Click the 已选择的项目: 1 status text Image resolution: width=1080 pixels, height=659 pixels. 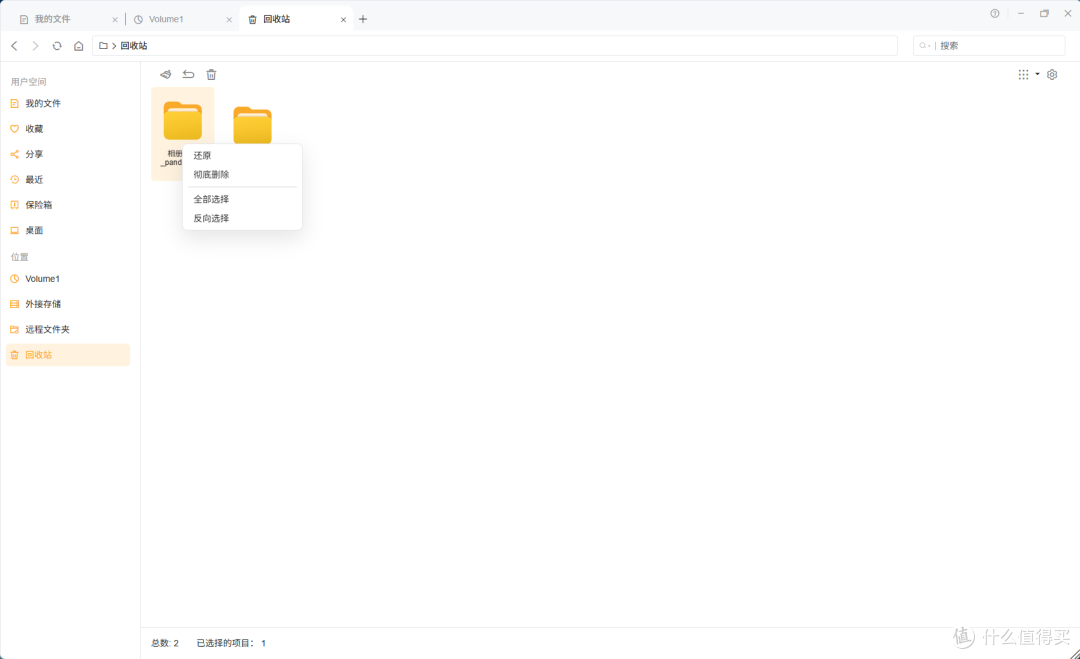[x=231, y=643]
